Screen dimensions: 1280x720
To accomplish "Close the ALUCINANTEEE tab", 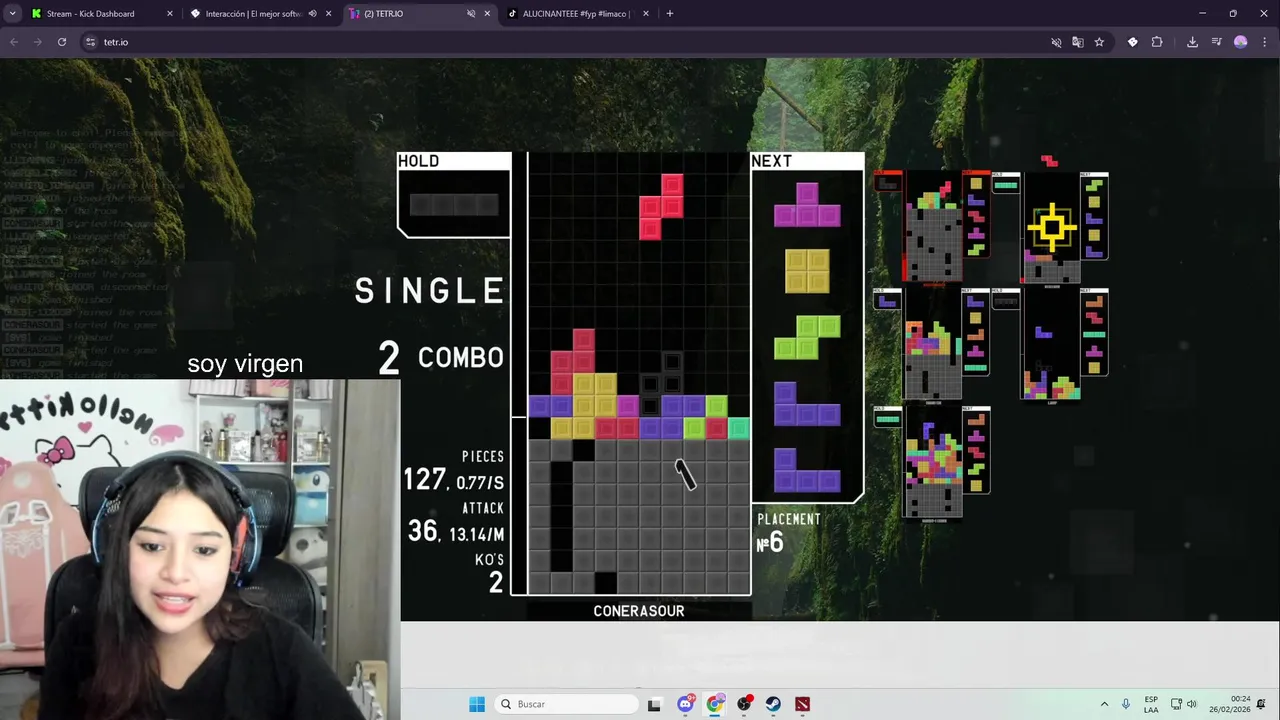I will (645, 14).
